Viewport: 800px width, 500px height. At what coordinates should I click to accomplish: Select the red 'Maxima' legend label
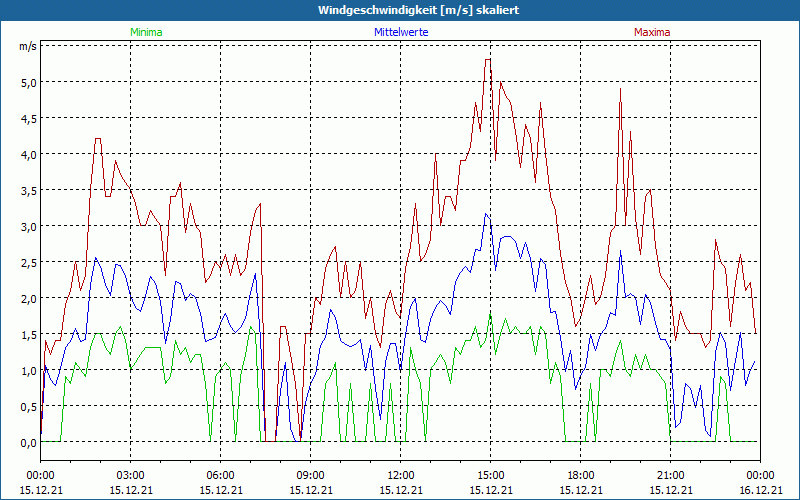pos(652,32)
